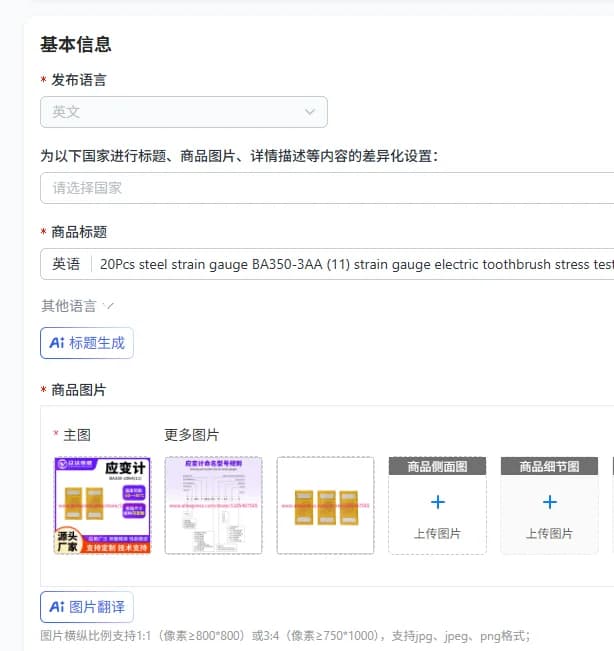Click the chevron arrow in the 英文 language selector

click(310, 112)
